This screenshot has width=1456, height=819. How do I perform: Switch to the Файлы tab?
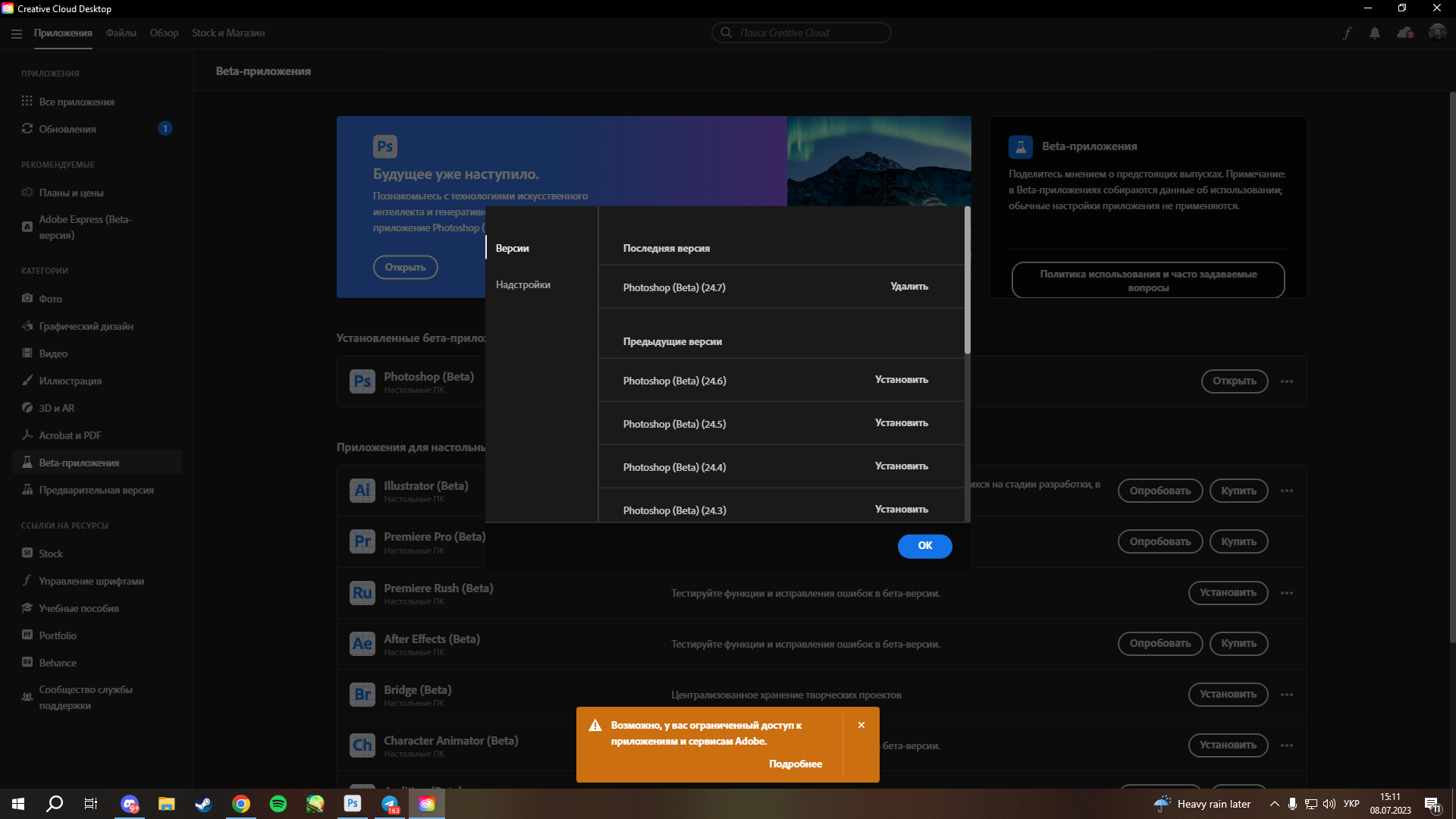[121, 33]
